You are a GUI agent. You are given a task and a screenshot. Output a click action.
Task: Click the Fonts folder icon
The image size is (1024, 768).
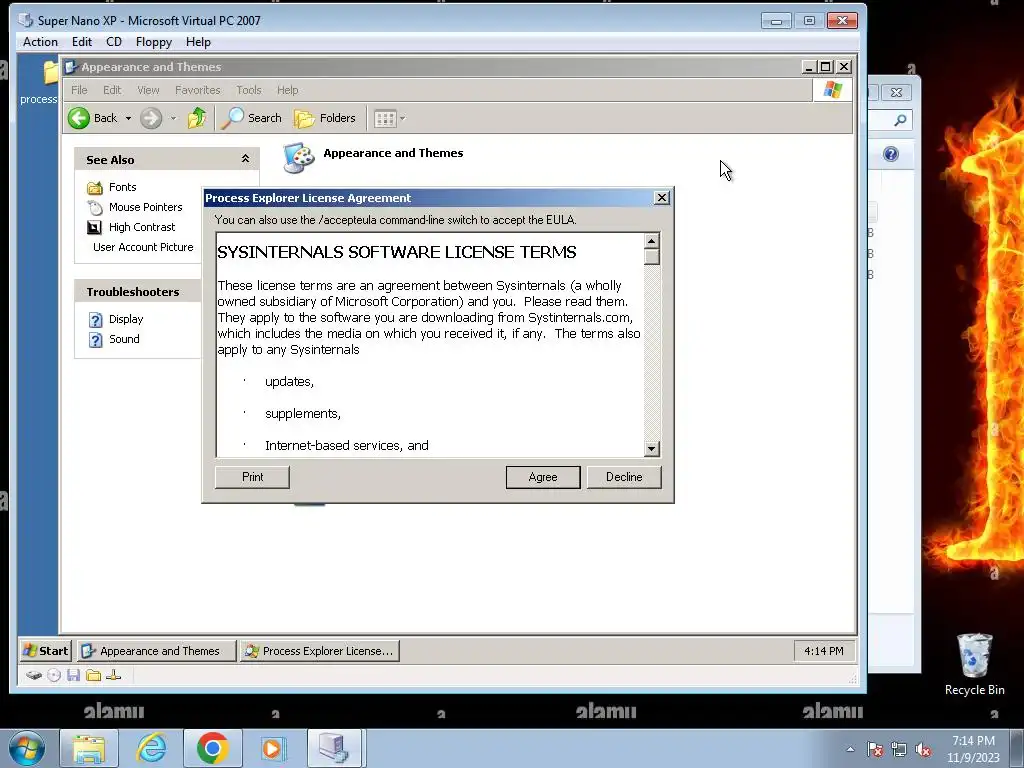(95, 188)
